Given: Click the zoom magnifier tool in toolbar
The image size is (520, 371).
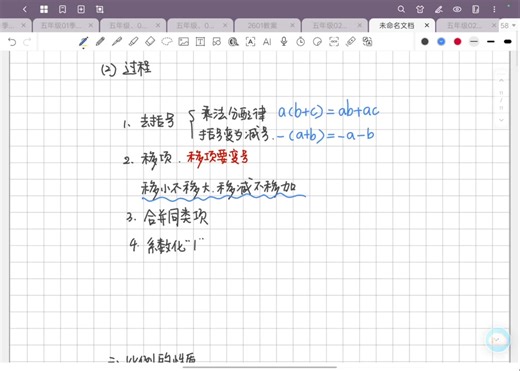Looking at the screenshot, I should 233,42.
